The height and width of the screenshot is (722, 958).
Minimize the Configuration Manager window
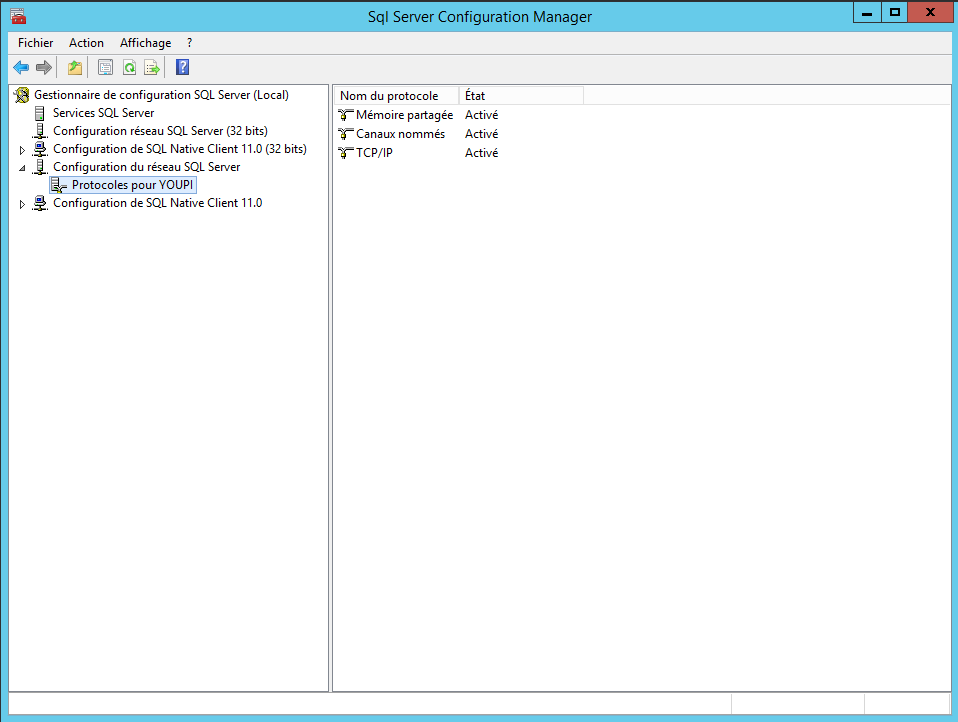point(867,12)
